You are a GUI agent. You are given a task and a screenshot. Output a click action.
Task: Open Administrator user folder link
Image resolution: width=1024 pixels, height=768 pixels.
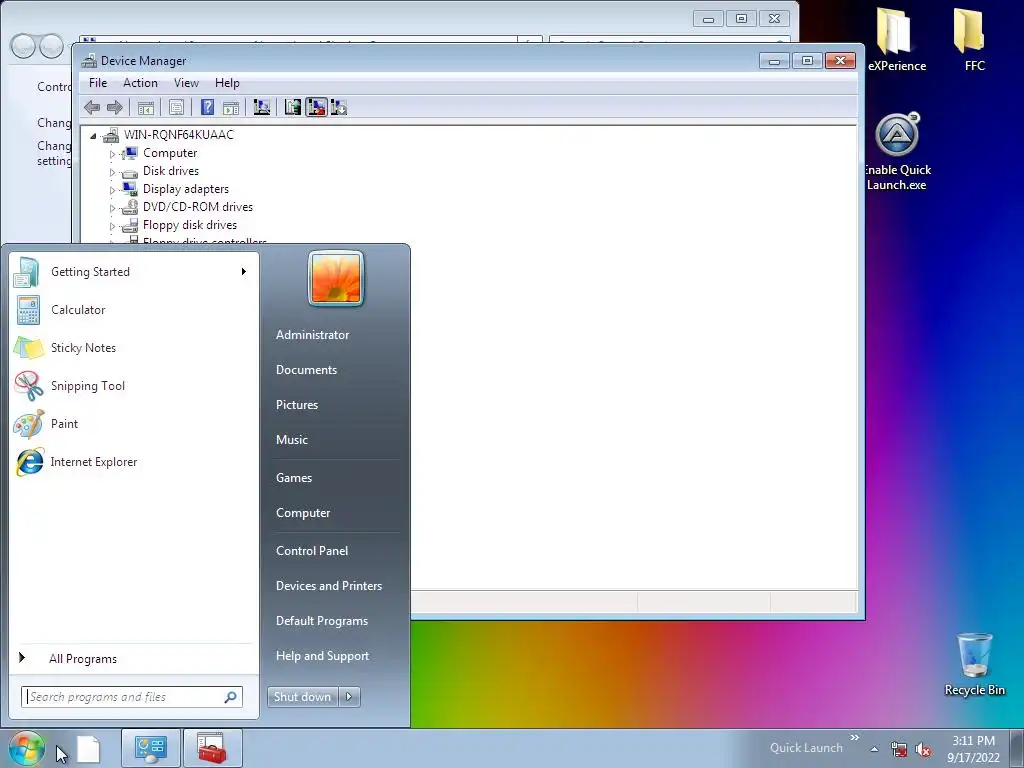click(312, 334)
